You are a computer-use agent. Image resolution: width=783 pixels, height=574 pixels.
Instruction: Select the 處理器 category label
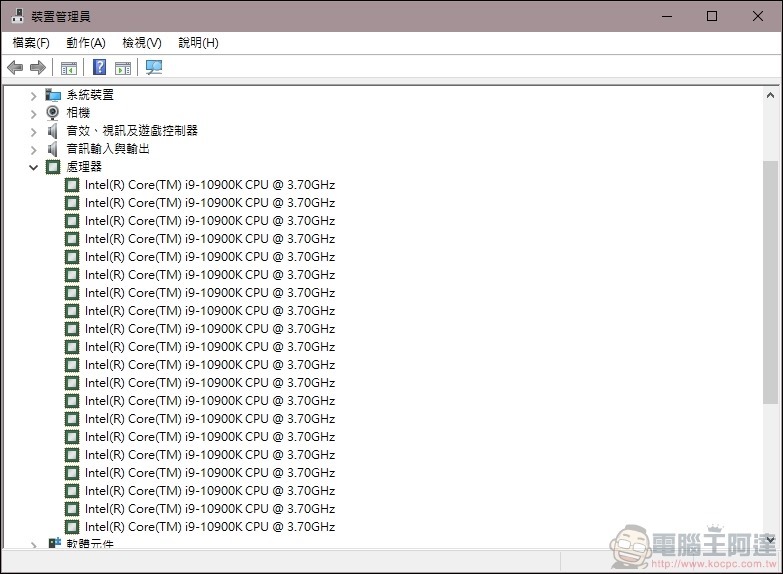click(x=84, y=167)
